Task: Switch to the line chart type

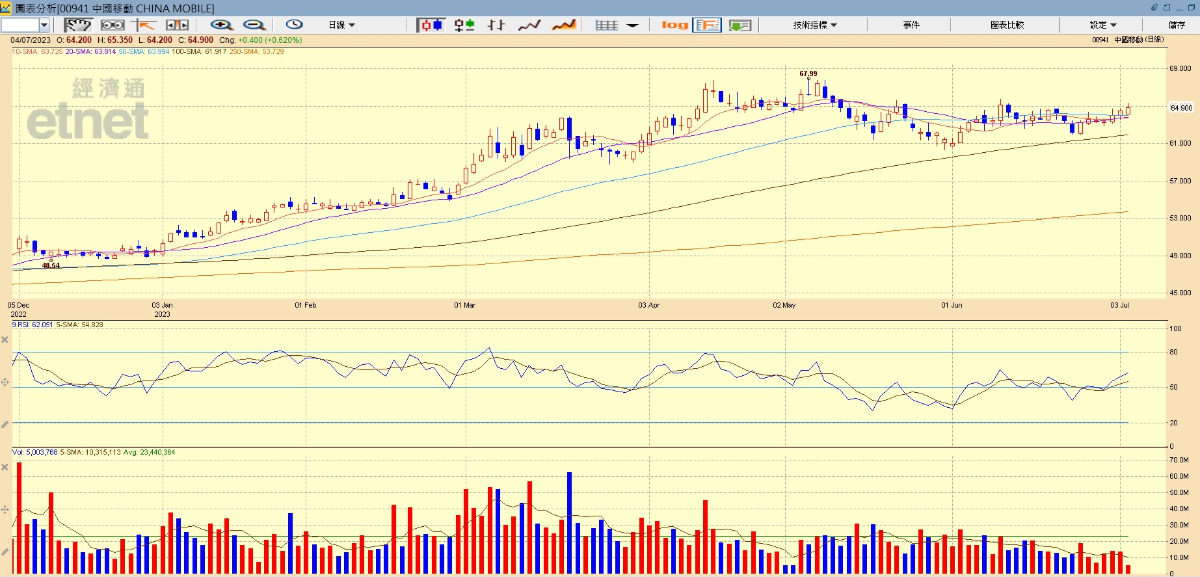Action: click(529, 24)
